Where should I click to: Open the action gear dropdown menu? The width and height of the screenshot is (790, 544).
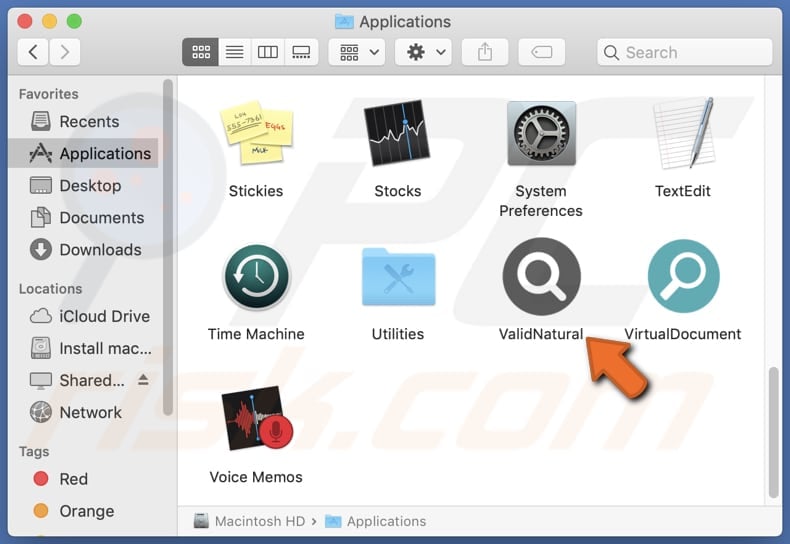(x=424, y=52)
